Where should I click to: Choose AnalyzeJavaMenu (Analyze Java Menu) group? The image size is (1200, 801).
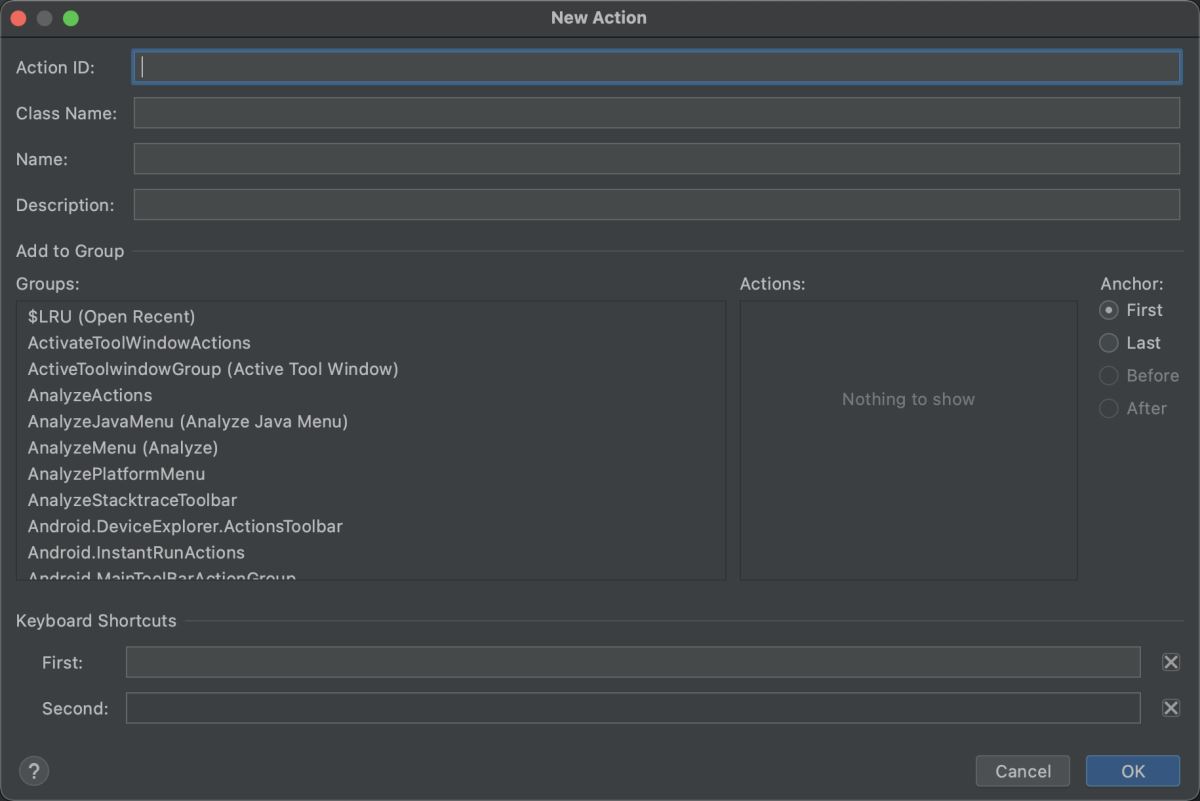188,422
